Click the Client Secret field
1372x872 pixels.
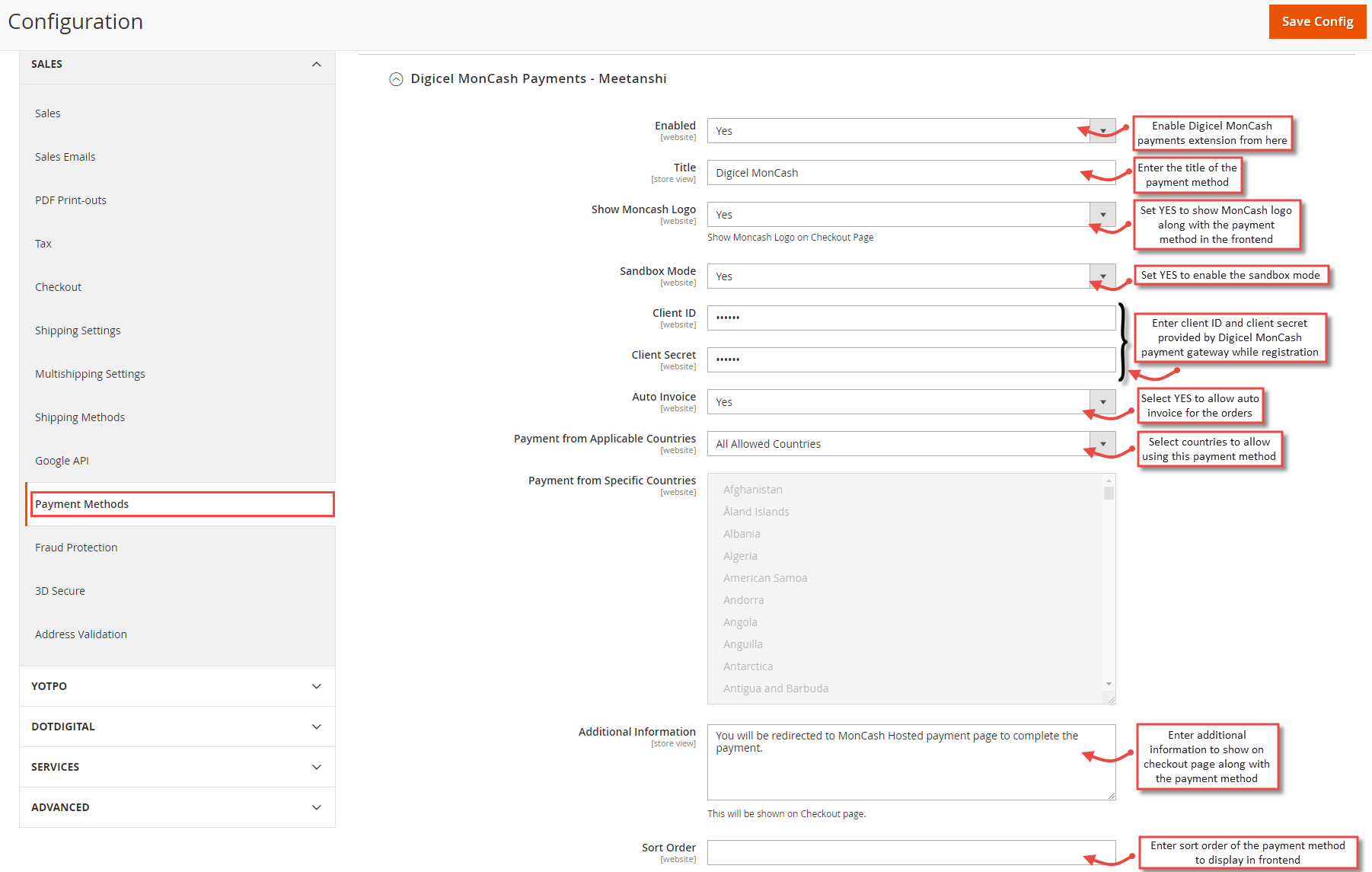click(911, 360)
